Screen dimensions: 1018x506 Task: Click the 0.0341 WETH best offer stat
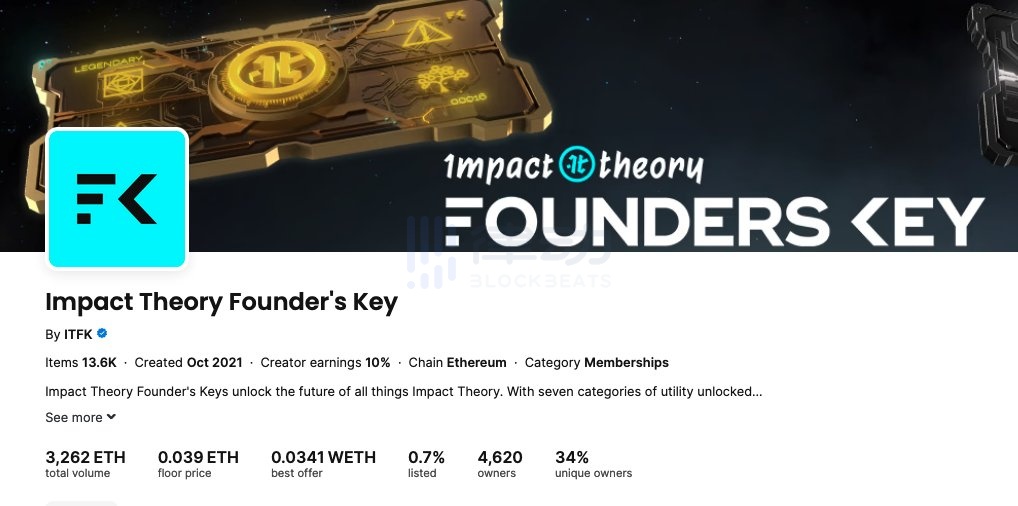tap(323, 464)
